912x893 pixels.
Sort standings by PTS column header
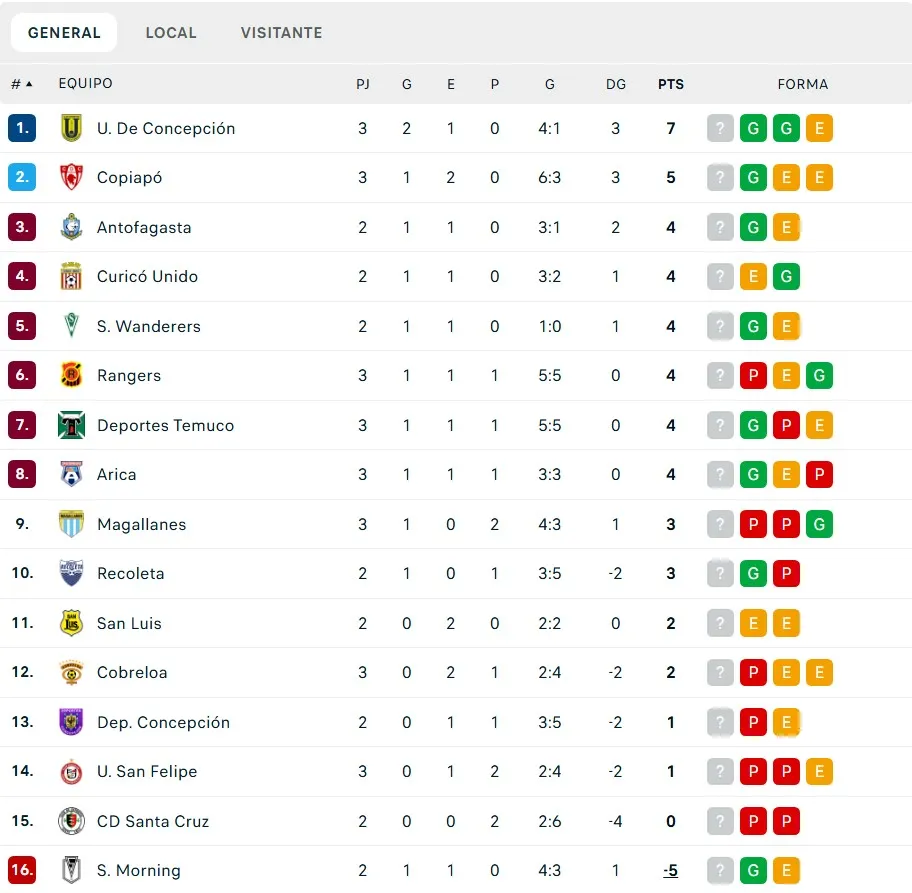pos(671,84)
